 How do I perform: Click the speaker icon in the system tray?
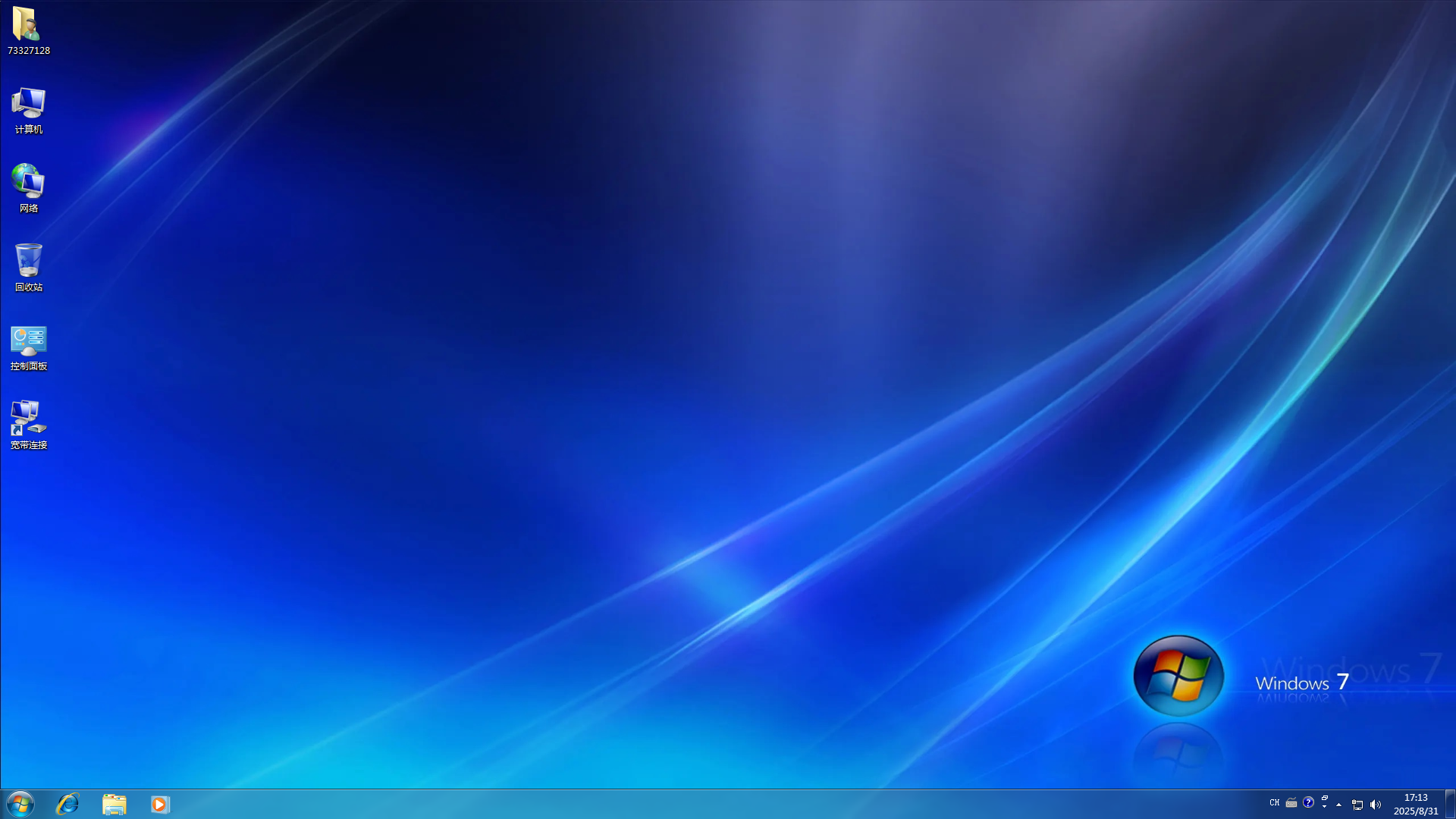pyautogui.click(x=1376, y=805)
